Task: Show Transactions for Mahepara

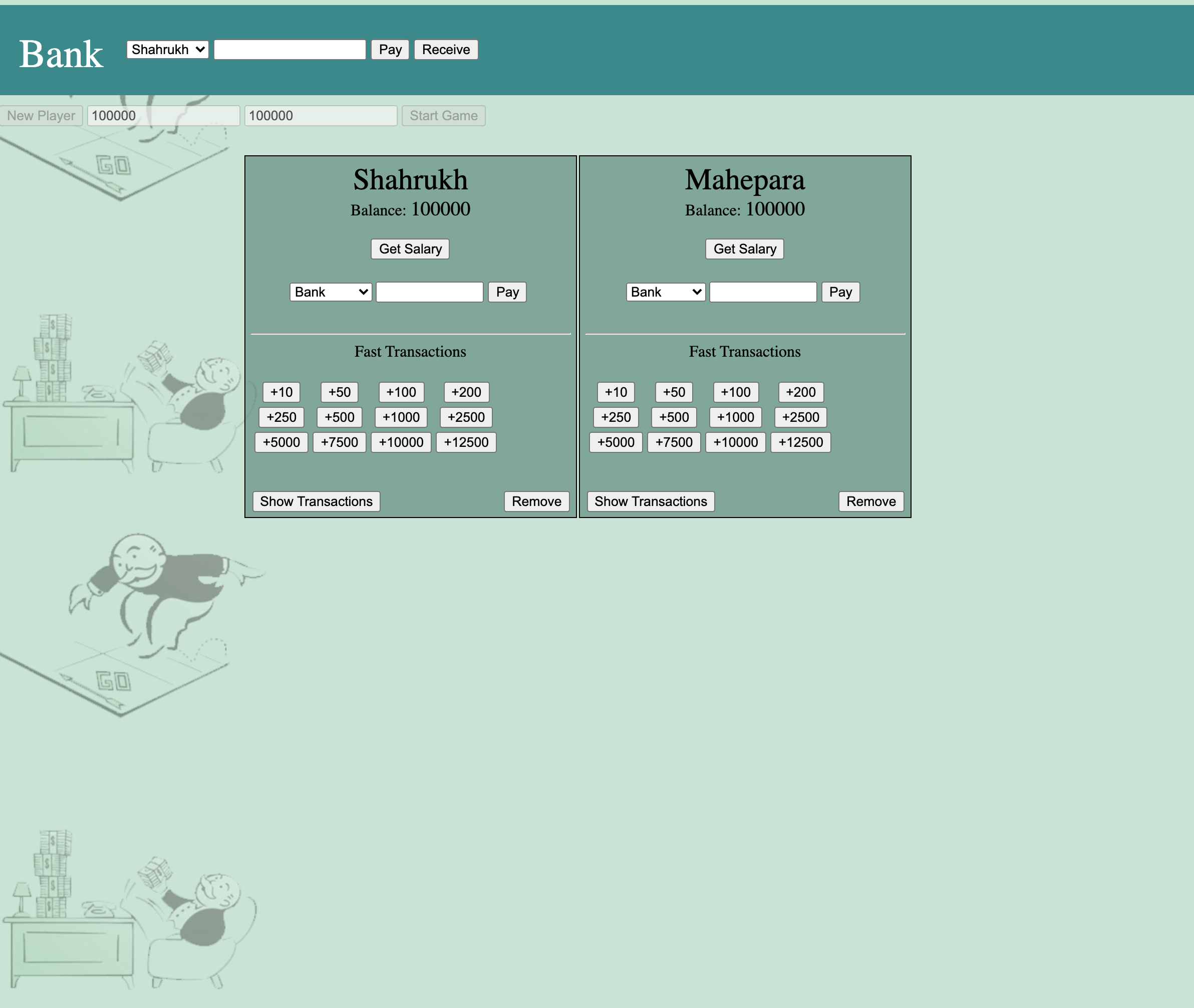Action: (x=651, y=501)
